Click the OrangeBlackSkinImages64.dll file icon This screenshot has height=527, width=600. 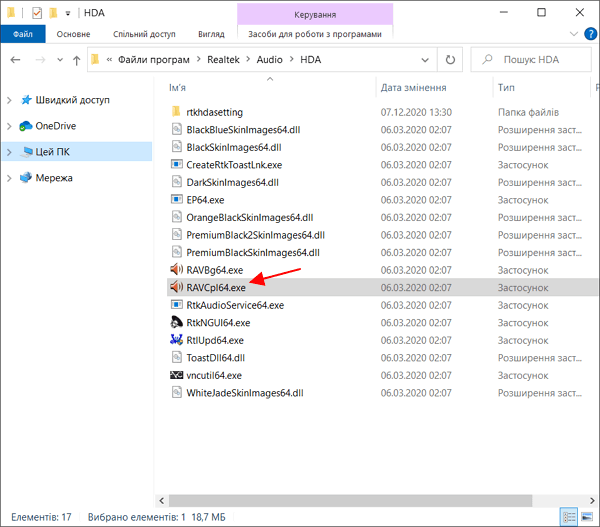[176, 217]
